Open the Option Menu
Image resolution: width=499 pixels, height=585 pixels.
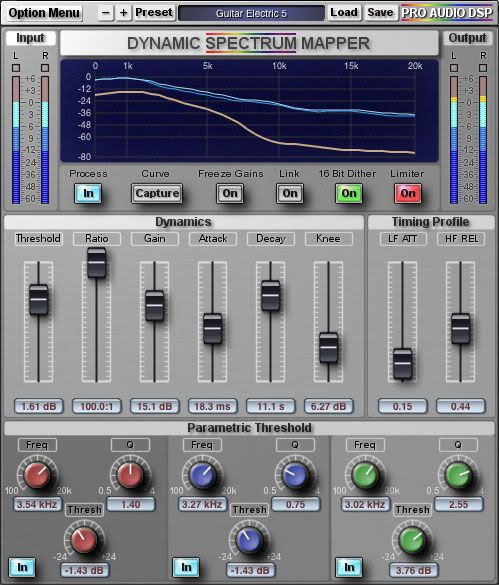pyautogui.click(x=44, y=13)
